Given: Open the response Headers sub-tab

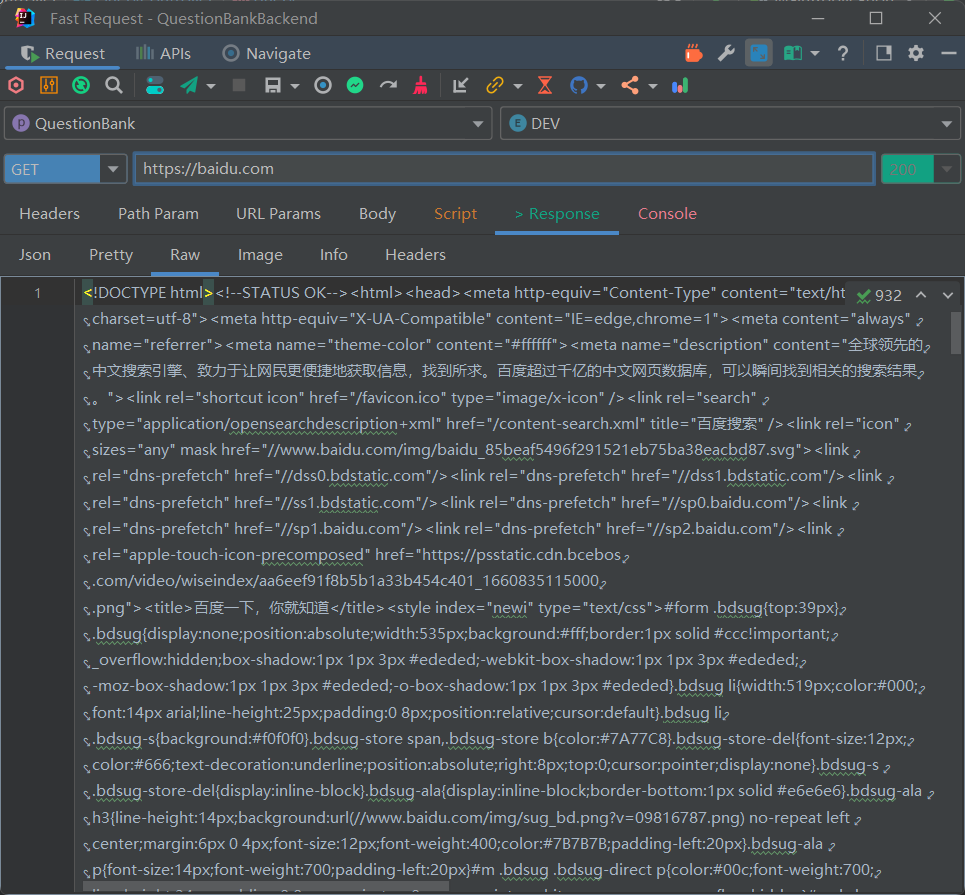Looking at the screenshot, I should point(415,255).
